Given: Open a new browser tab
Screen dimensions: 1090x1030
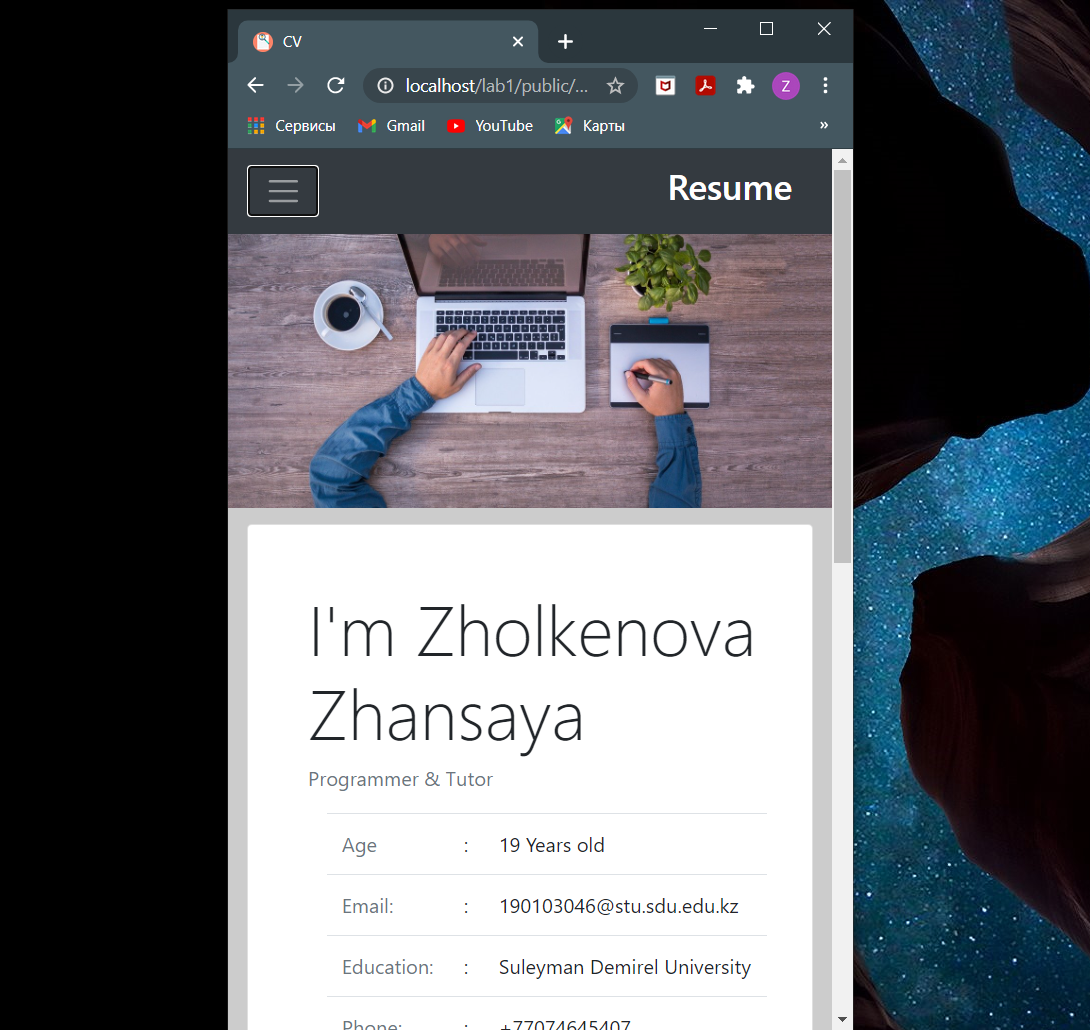Looking at the screenshot, I should (x=565, y=42).
